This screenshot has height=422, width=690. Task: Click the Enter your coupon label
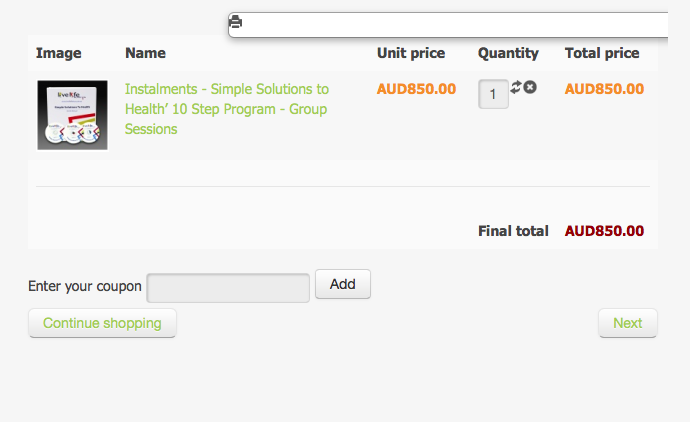coord(85,286)
